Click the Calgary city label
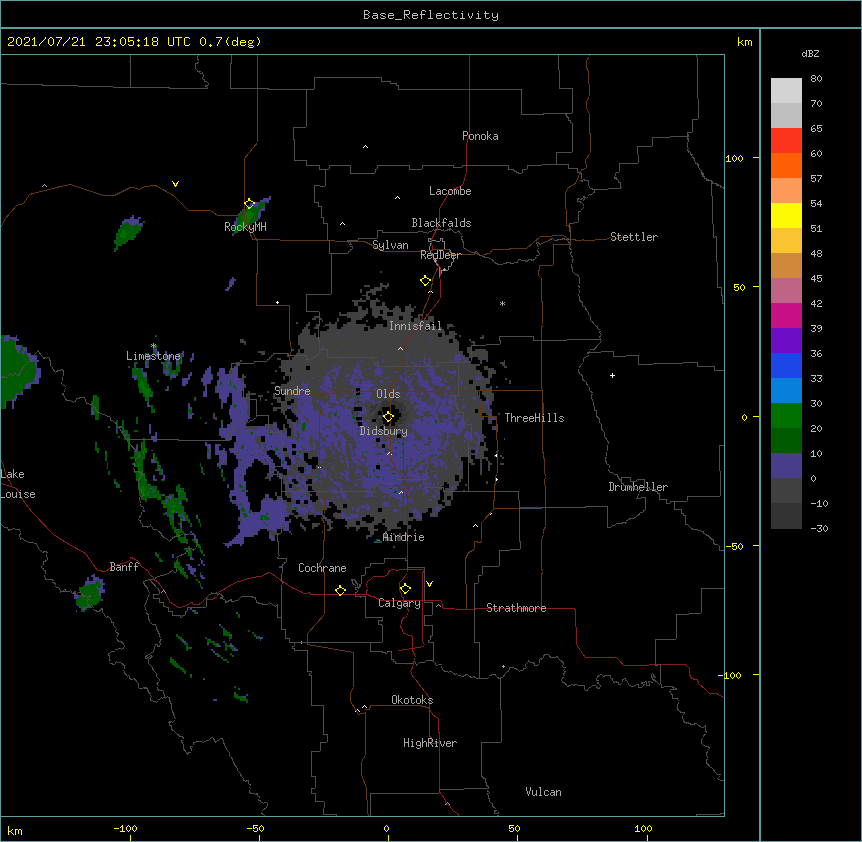Screen dimensions: 862x842 click(399, 603)
